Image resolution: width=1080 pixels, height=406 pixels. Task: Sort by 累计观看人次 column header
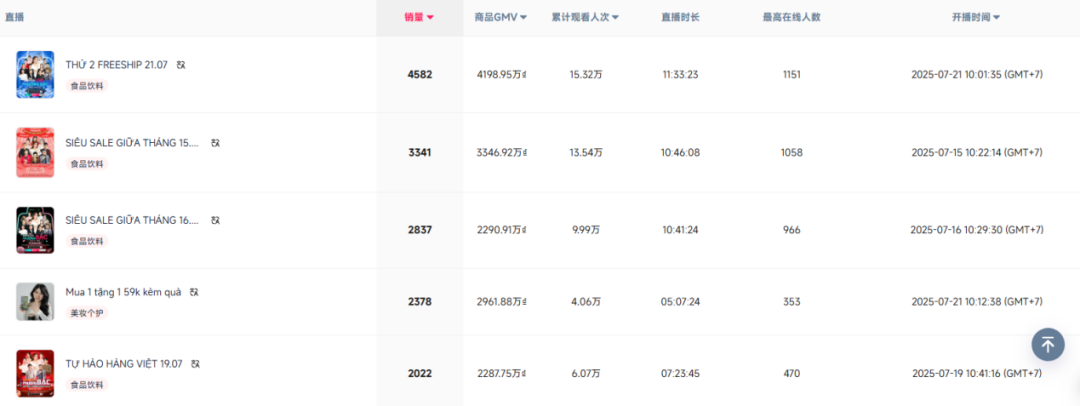click(x=585, y=17)
